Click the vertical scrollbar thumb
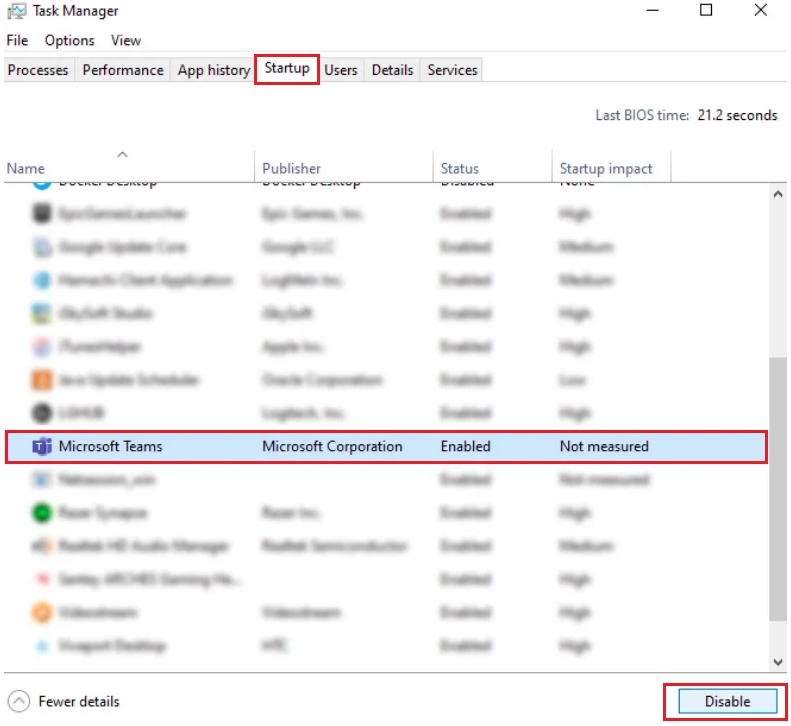This screenshot has width=791, height=726. tap(778, 489)
